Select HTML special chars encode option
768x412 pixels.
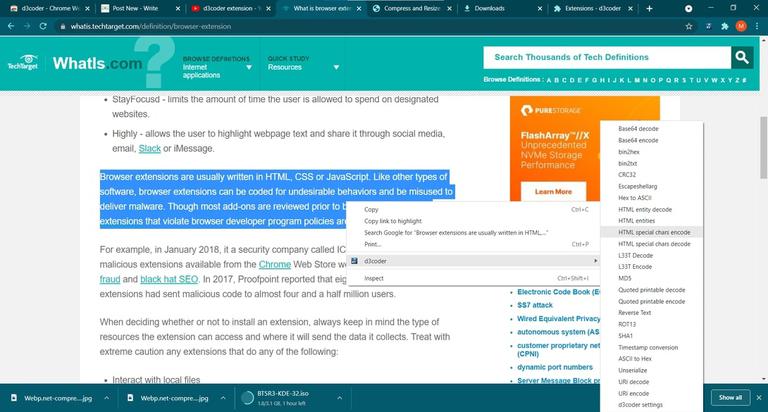[651, 233]
